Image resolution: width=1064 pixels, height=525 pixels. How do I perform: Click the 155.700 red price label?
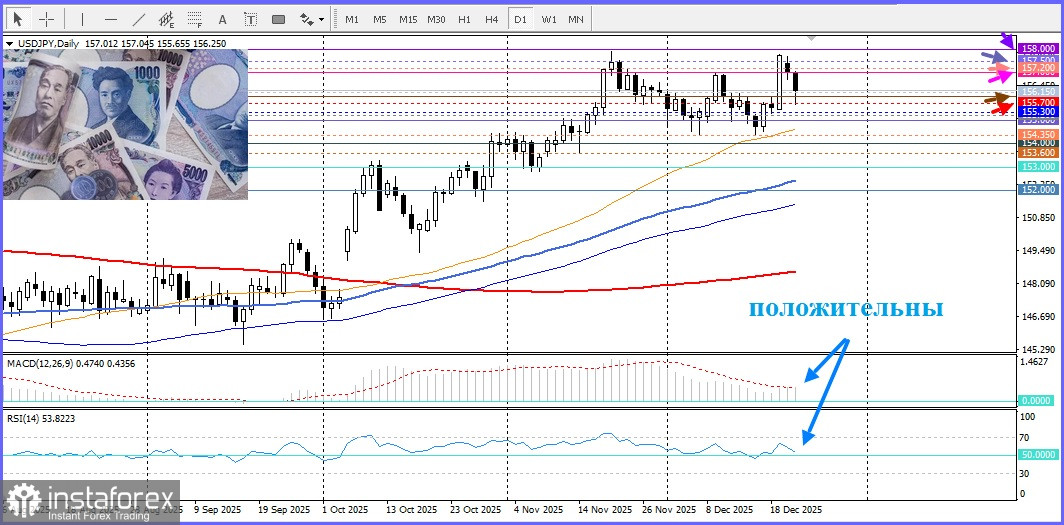pos(1039,102)
